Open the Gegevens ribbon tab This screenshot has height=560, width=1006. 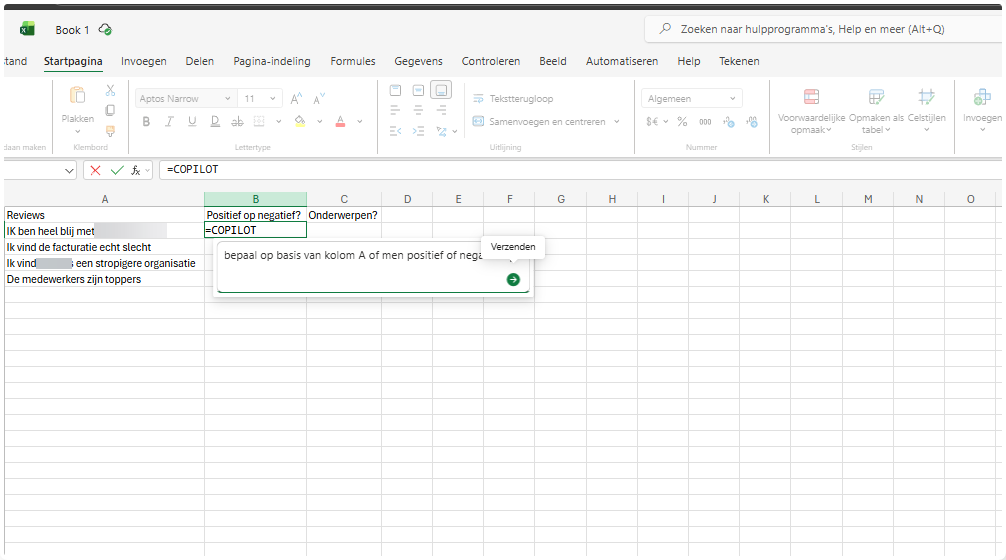[418, 61]
